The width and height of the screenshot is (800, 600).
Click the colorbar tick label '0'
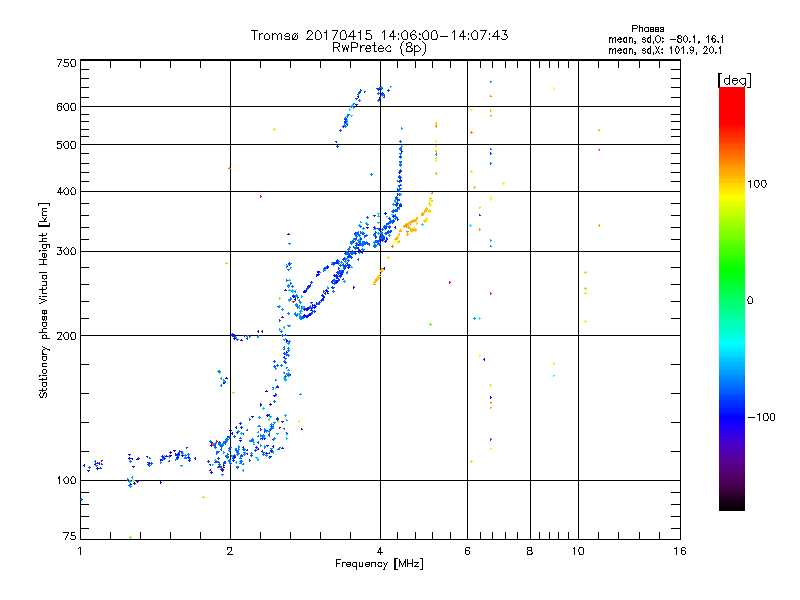(750, 301)
